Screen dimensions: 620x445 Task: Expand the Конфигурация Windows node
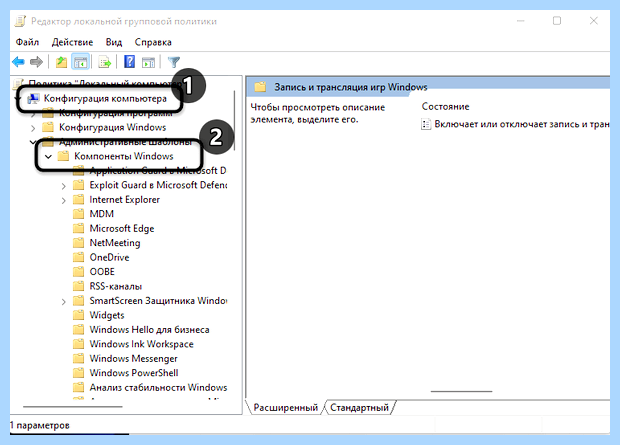(x=33, y=128)
